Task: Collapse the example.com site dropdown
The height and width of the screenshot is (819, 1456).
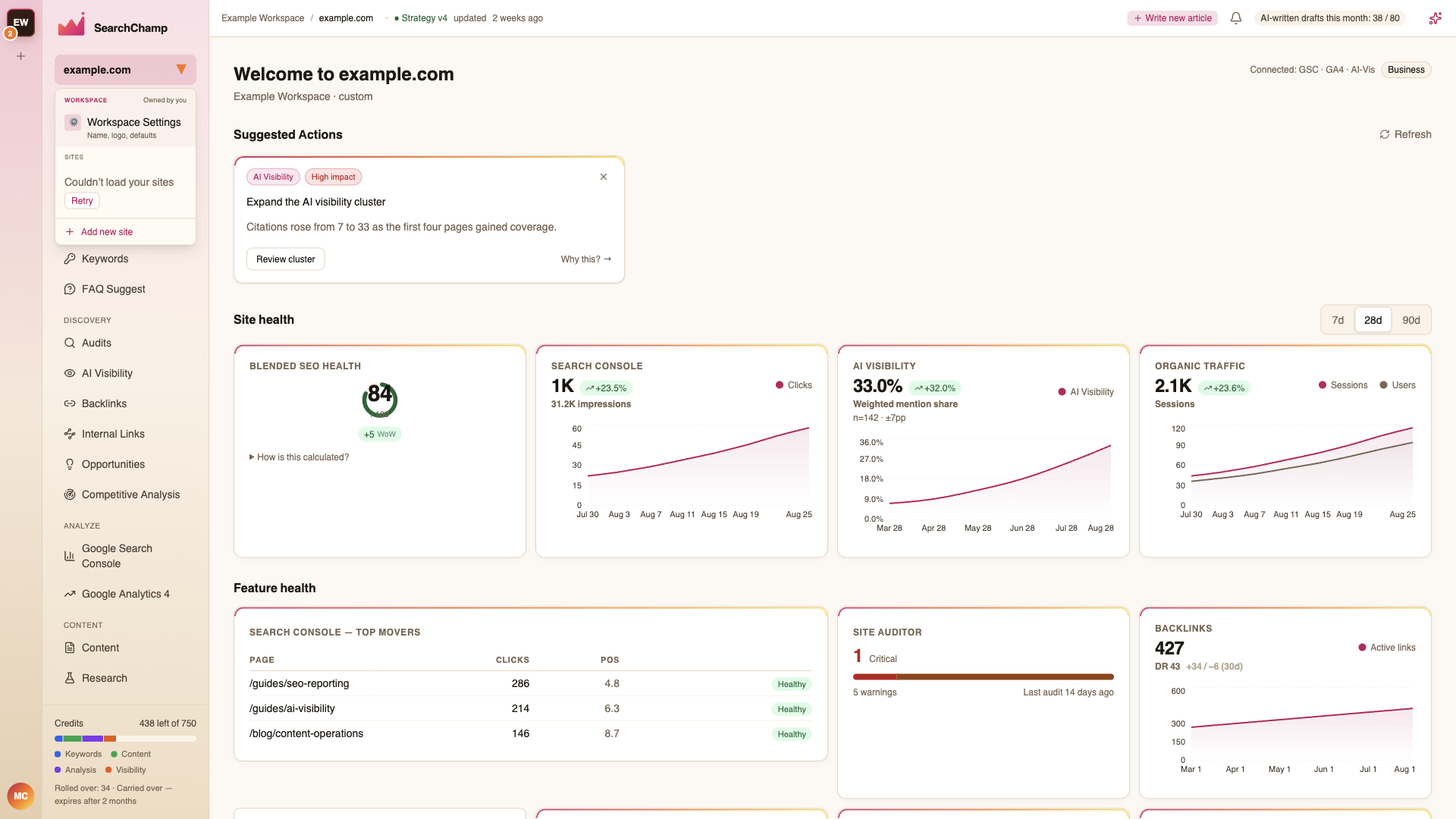Action: coord(125,70)
